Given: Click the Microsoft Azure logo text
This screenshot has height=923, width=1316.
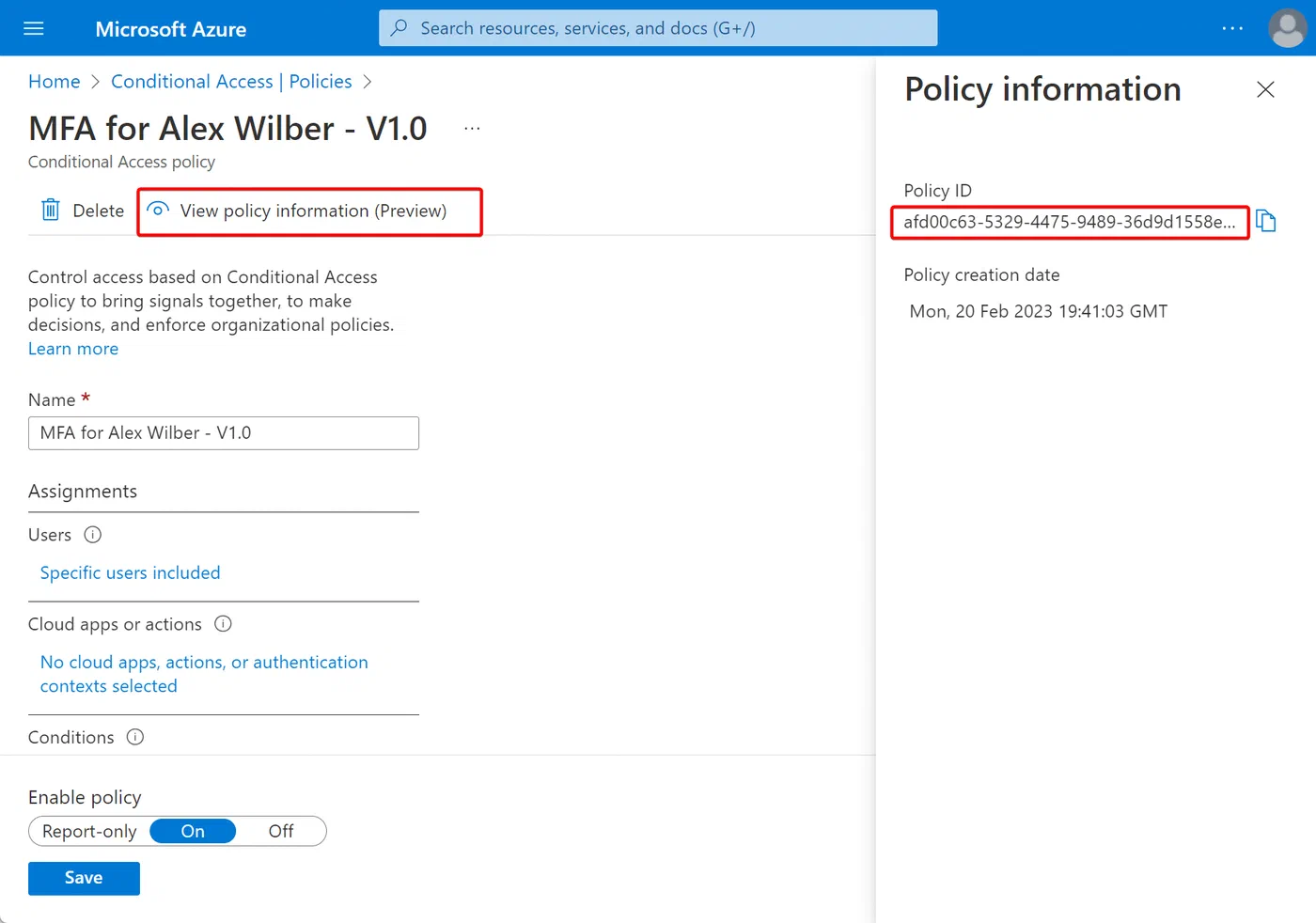Looking at the screenshot, I should click(171, 29).
